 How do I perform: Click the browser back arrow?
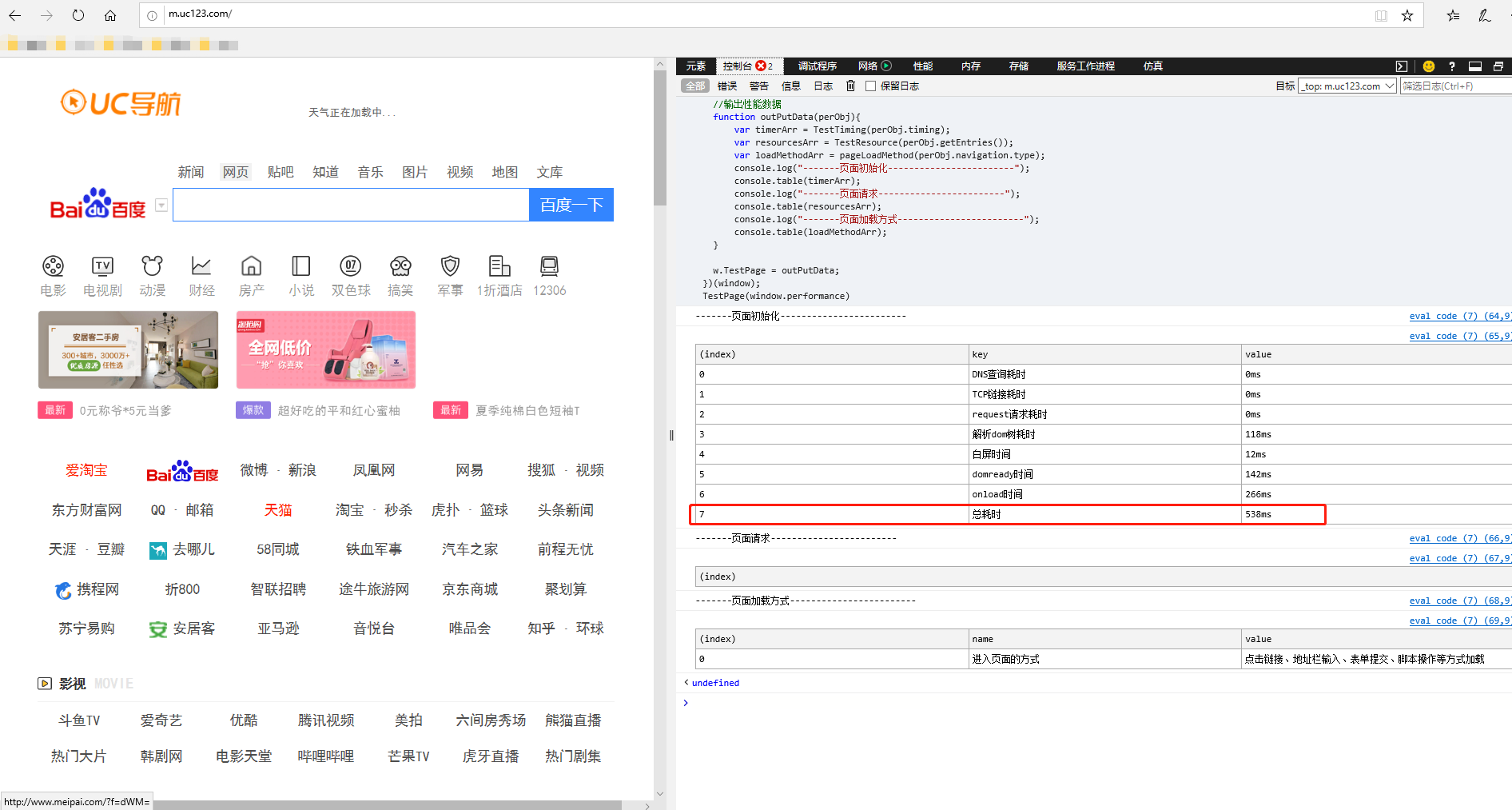[x=15, y=15]
